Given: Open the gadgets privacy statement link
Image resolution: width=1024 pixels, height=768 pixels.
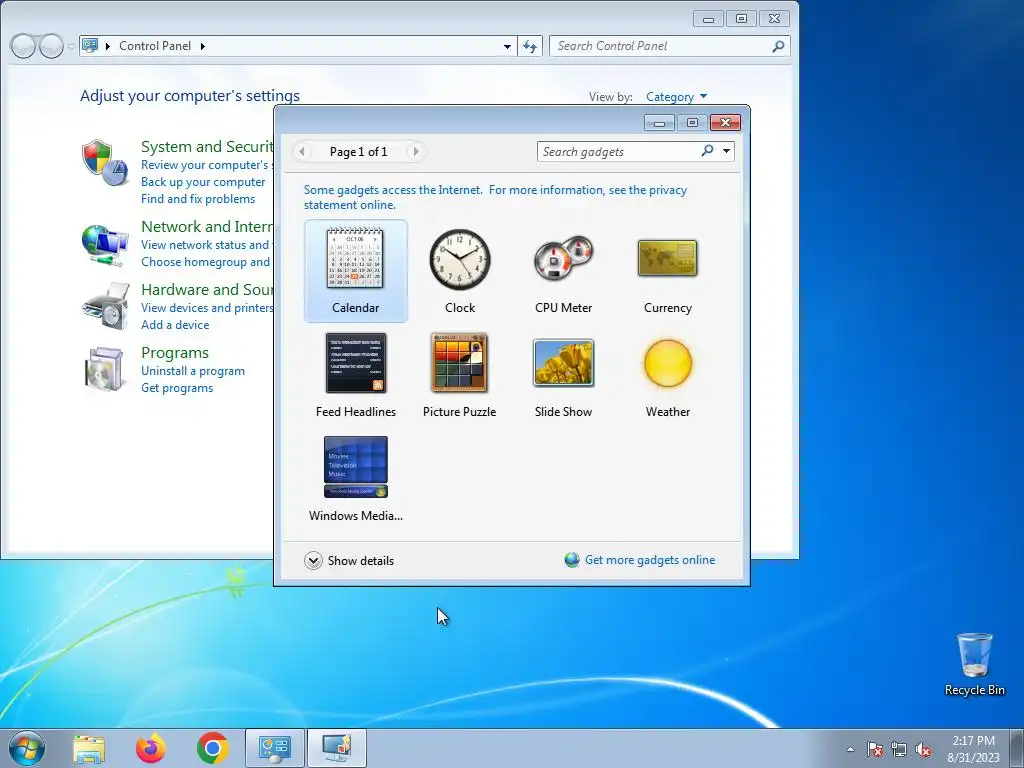Looking at the screenshot, I should tap(495, 197).
